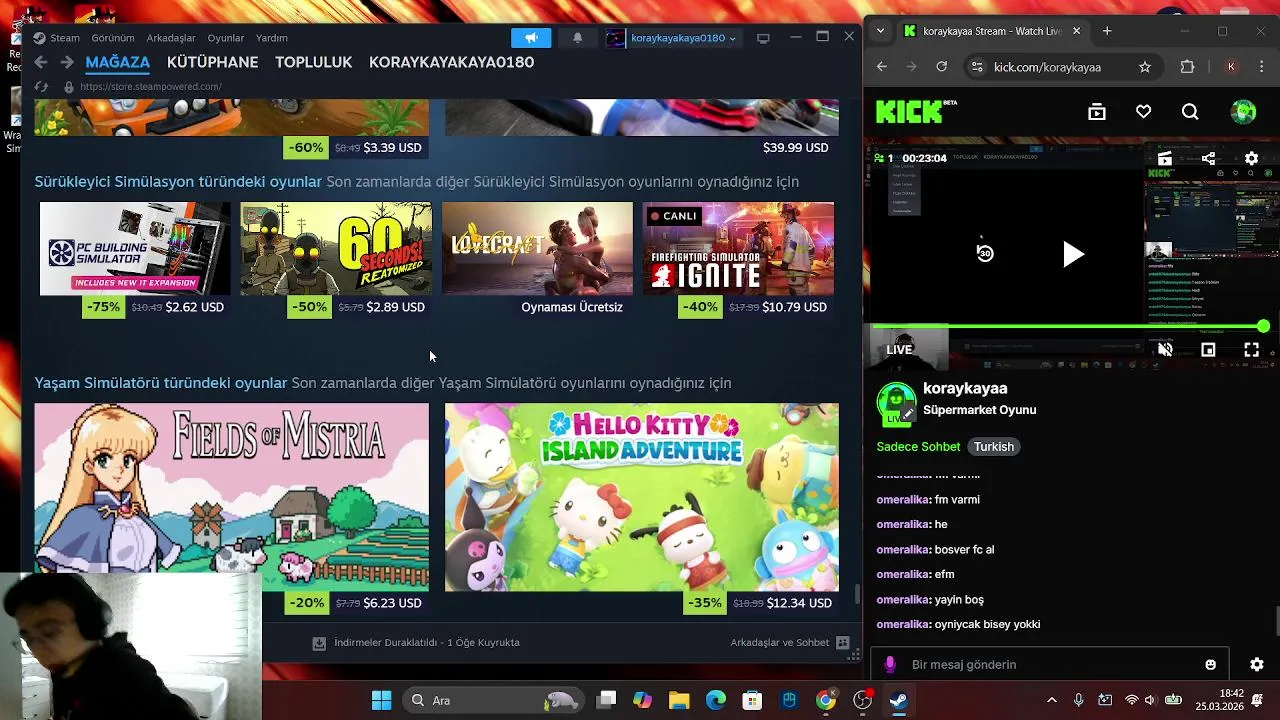
Task: Open Hello Kitty Island Adventure banner
Action: point(642,497)
